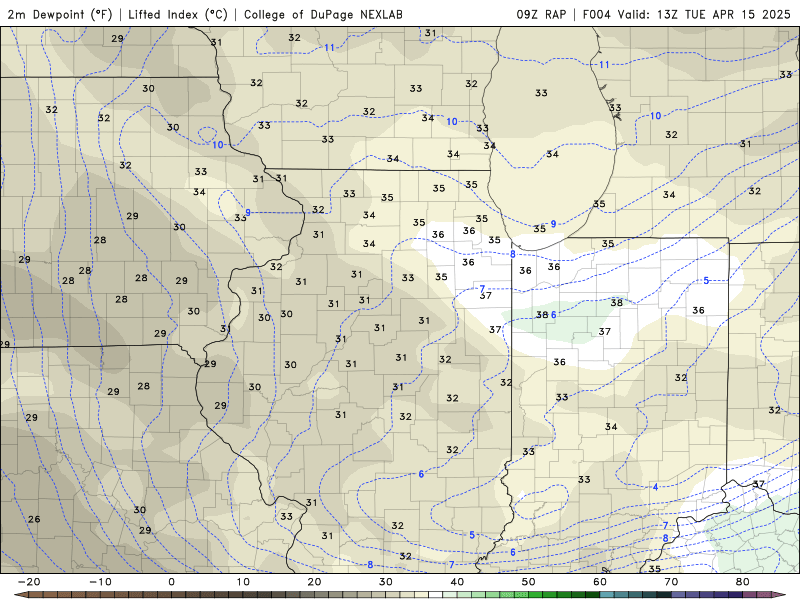Screen dimensions: 800x600
Task: Click the 80 label on the color scale
Action: [743, 582]
